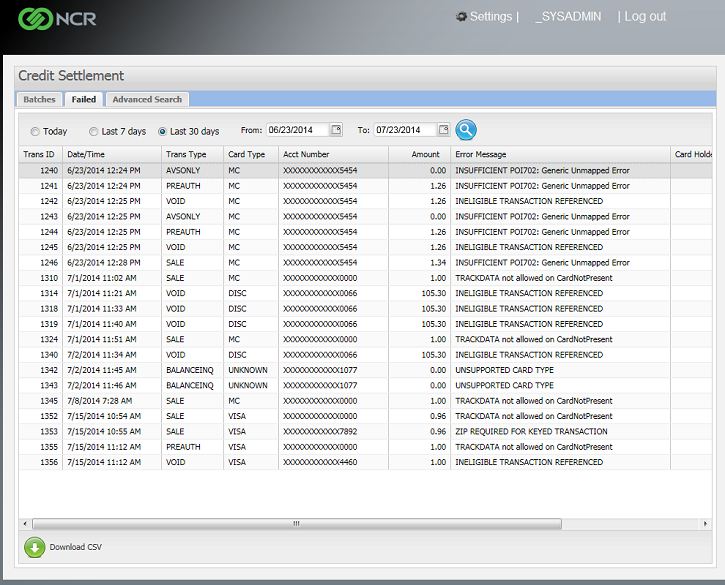Open the To date calendar picker

pos(443,130)
